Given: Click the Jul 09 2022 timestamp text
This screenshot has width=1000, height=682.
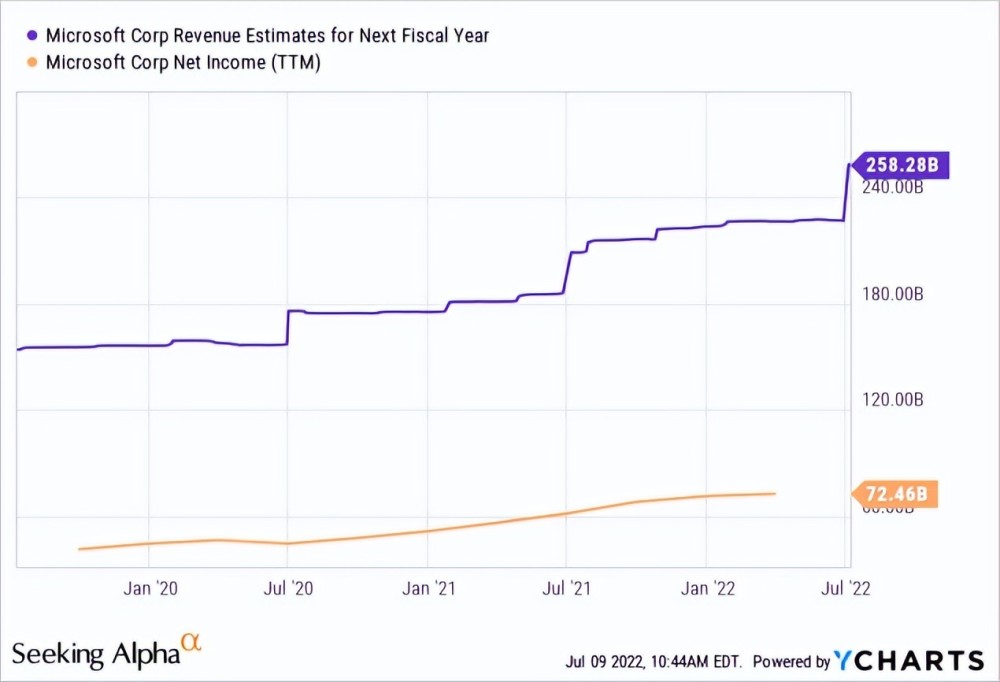Looking at the screenshot, I should pos(653,662).
